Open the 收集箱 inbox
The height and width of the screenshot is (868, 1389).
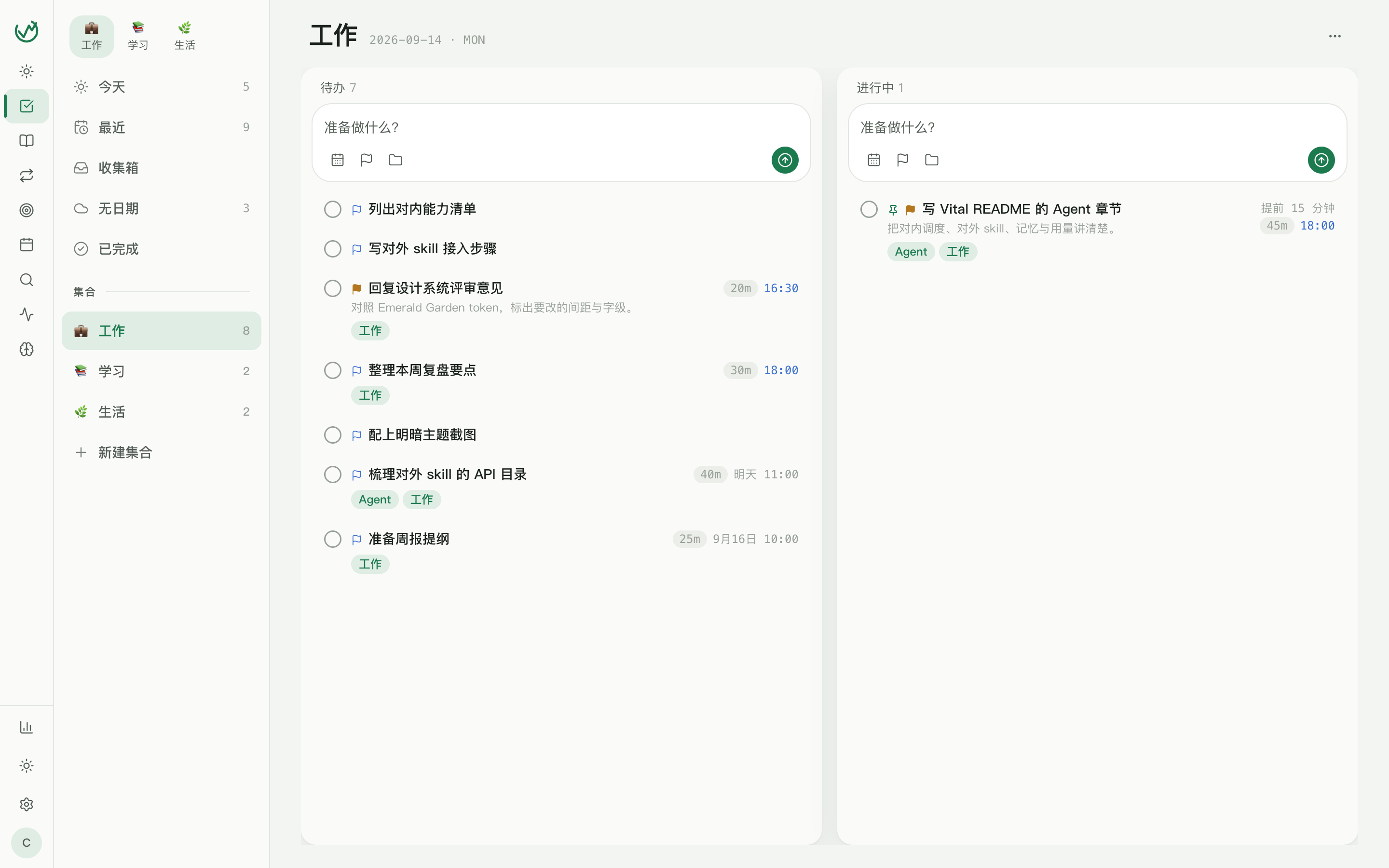tap(161, 168)
